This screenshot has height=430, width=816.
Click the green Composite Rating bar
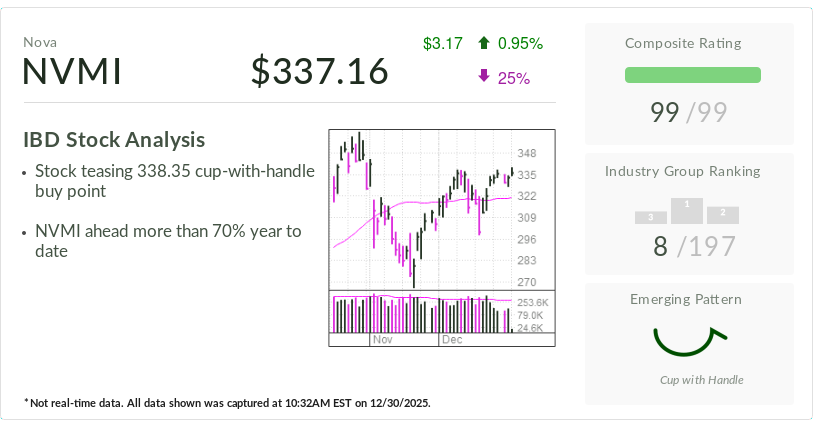click(692, 75)
